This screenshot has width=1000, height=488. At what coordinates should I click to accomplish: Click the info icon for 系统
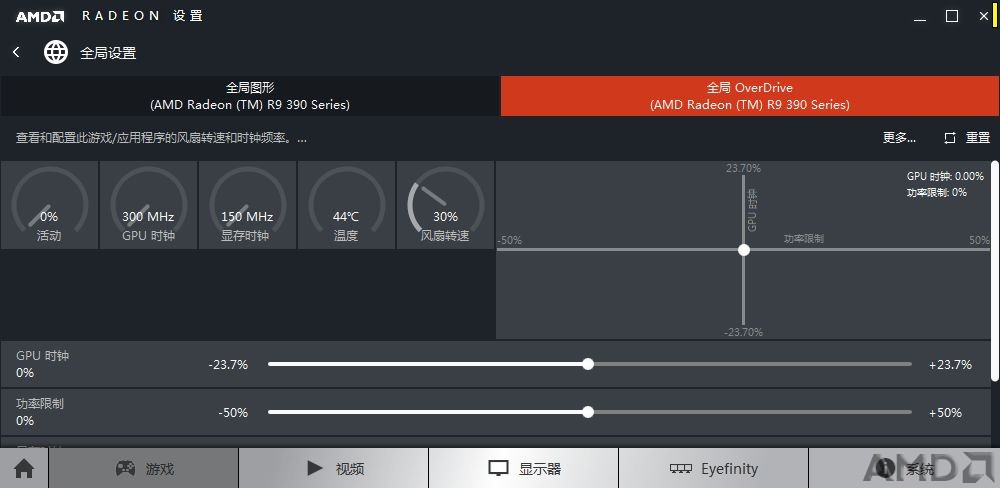pos(885,469)
